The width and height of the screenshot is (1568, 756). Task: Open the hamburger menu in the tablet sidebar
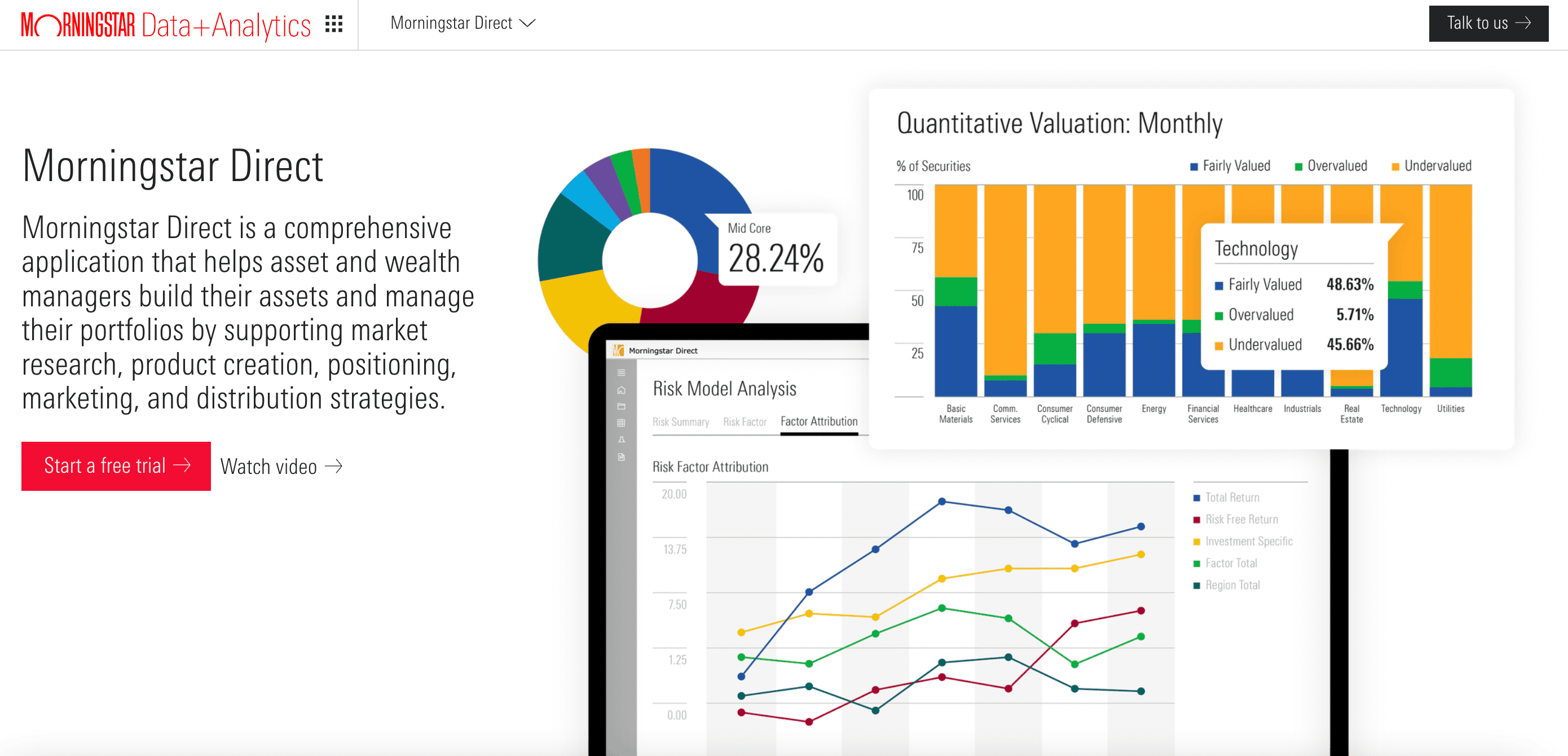coord(621,372)
